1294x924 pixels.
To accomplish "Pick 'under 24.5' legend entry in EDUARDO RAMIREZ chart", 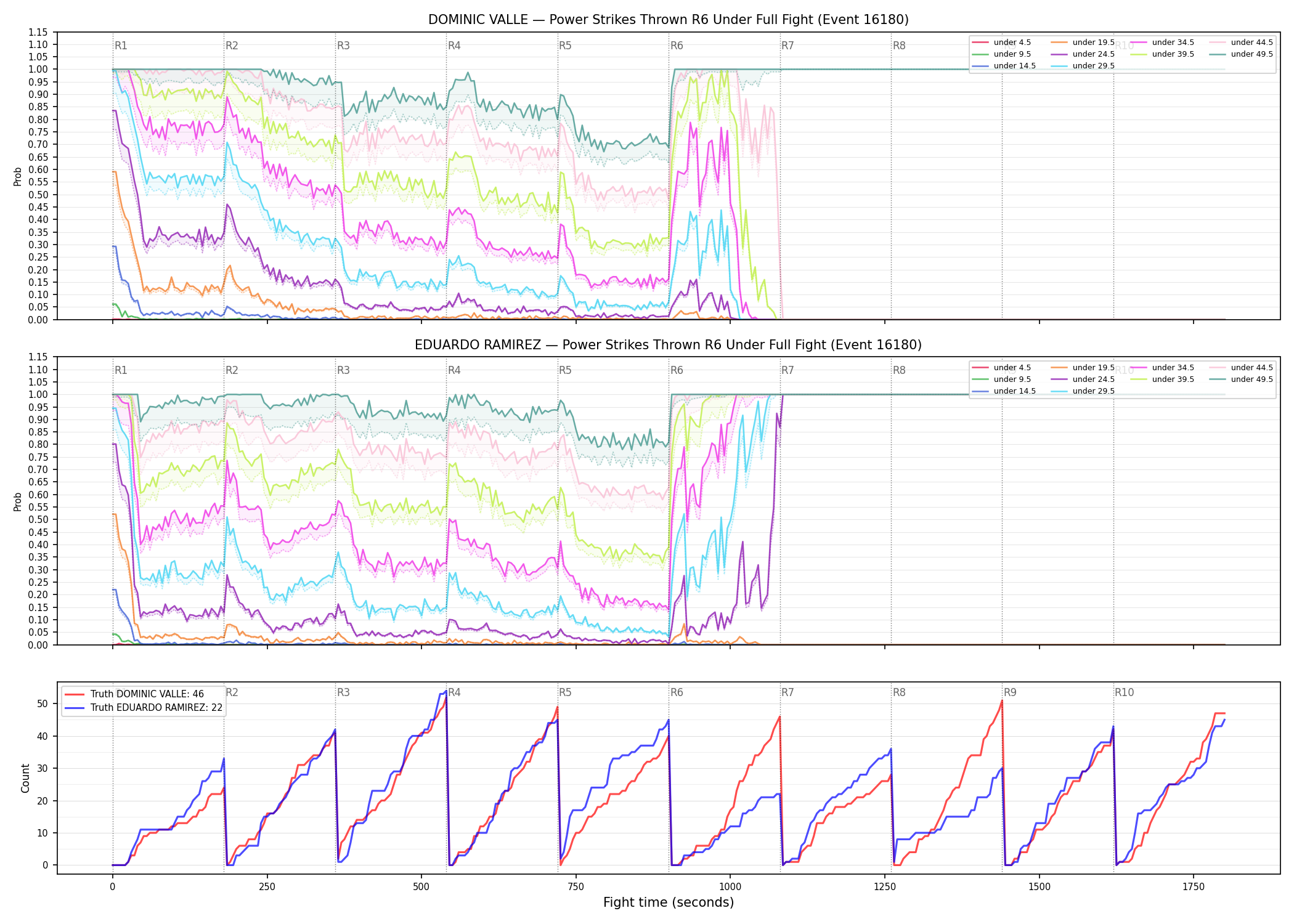I will (1083, 379).
